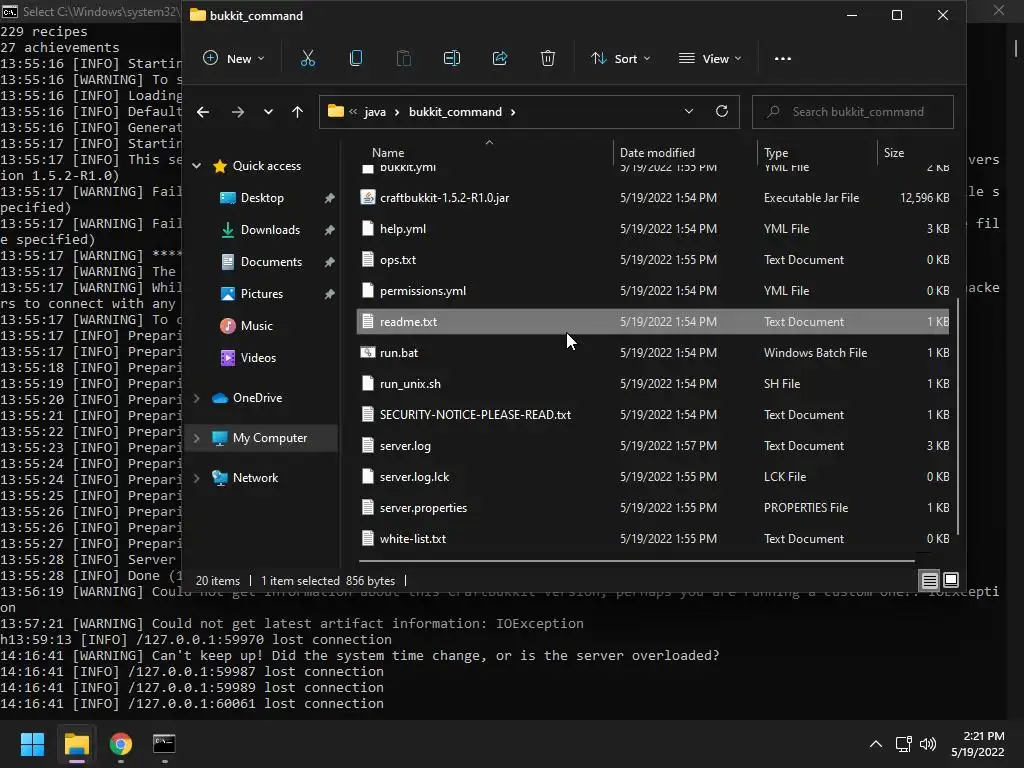Click Command Prompt icon in taskbar
This screenshot has width=1024, height=768.
pos(164,744)
